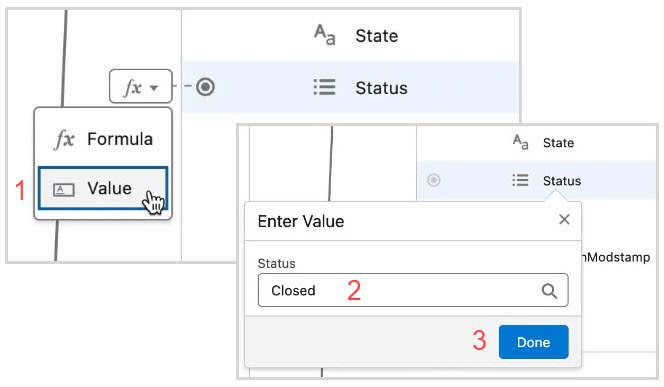Close the Enter Value dialog
Screen dimensions: 664x387
coord(564,219)
